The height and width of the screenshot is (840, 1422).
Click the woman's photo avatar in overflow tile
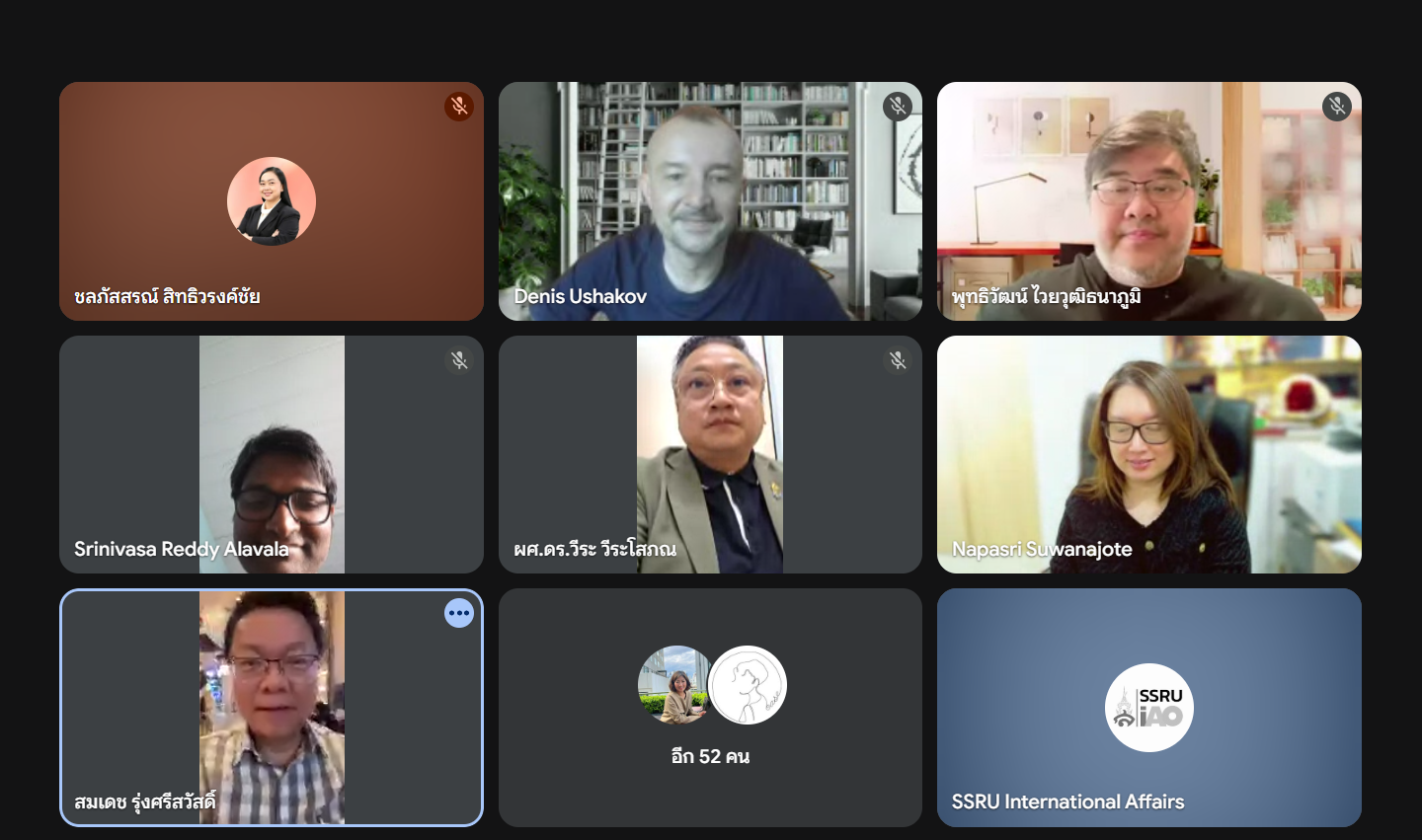[675, 685]
